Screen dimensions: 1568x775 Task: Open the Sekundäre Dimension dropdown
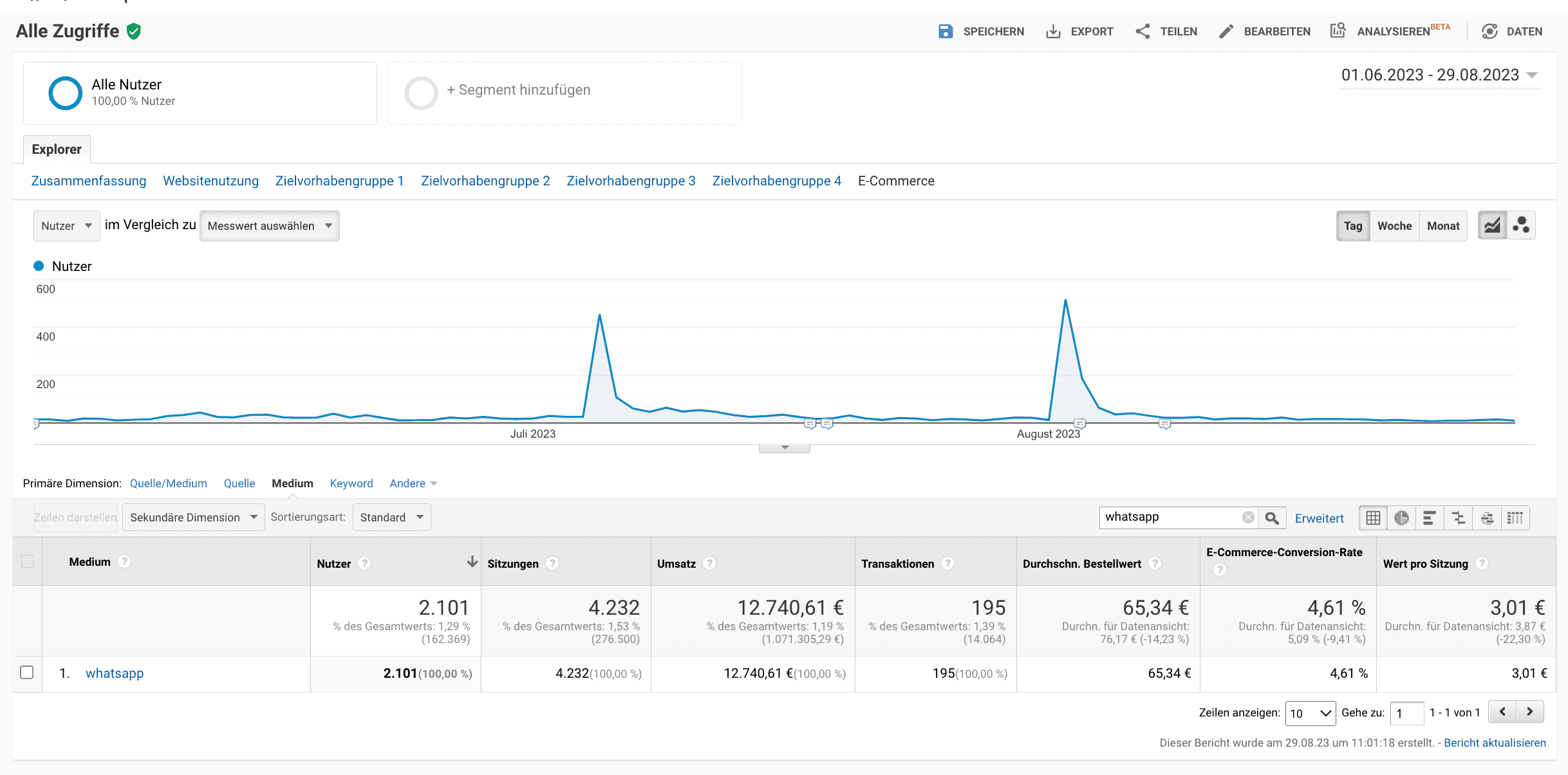[194, 518]
